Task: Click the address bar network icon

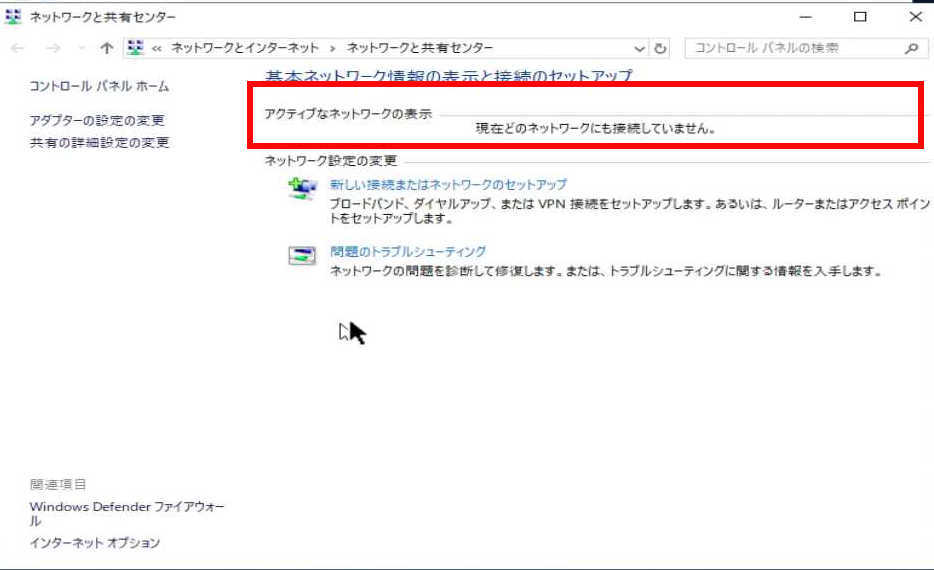Action: 136,48
